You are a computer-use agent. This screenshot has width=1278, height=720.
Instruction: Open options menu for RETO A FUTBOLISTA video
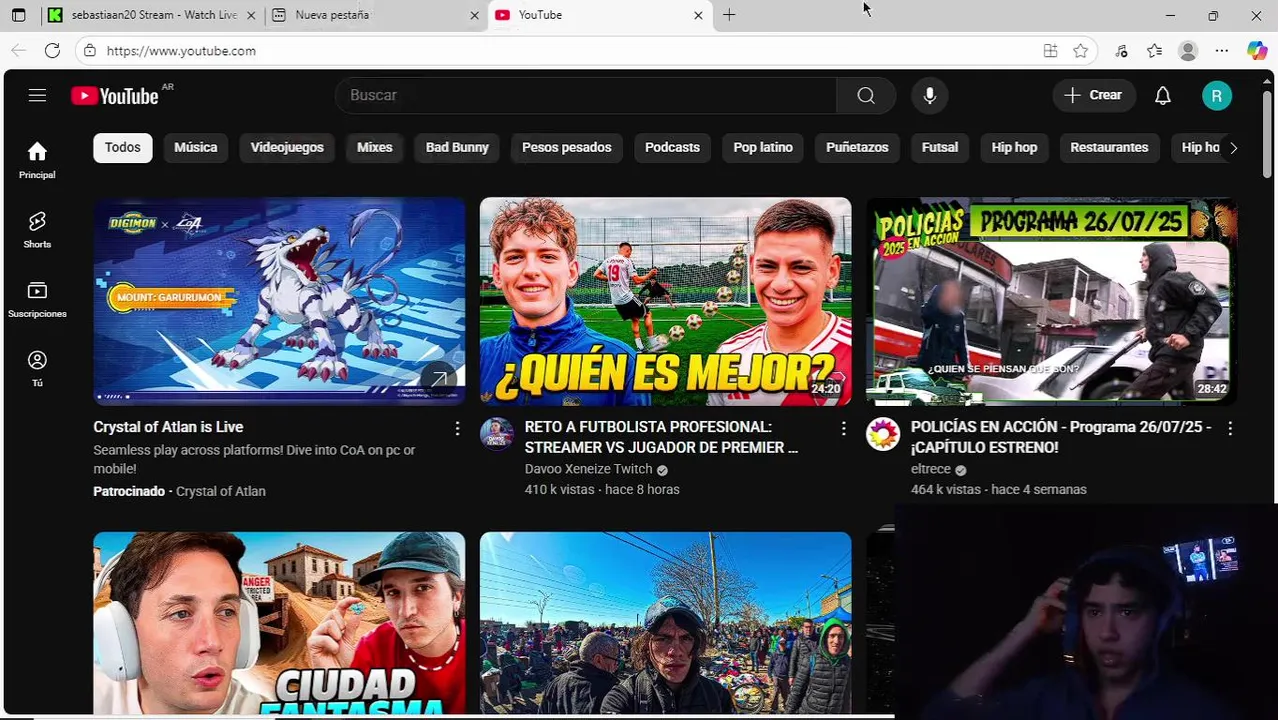pos(843,428)
